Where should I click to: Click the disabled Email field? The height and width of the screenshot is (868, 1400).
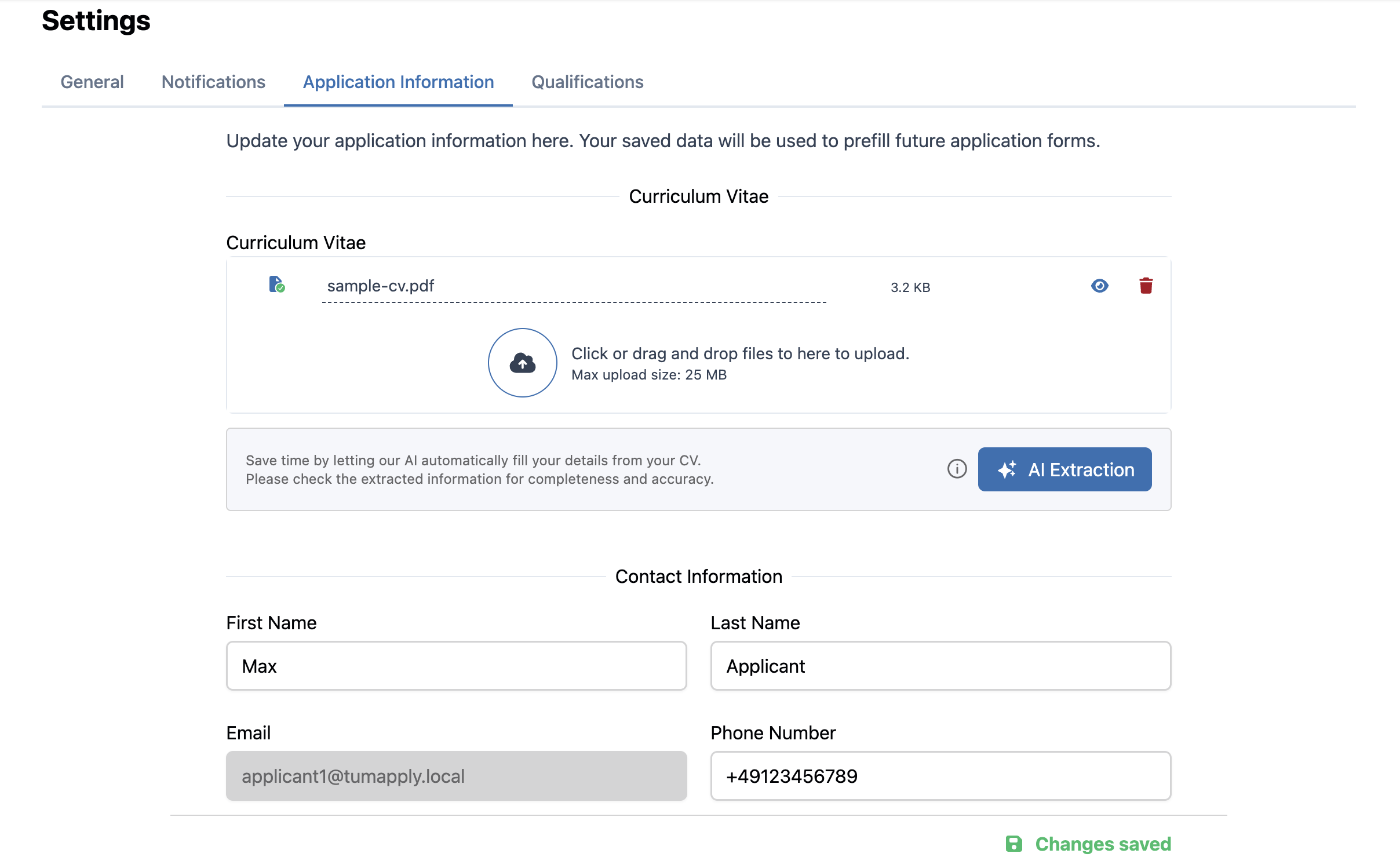[x=456, y=776]
